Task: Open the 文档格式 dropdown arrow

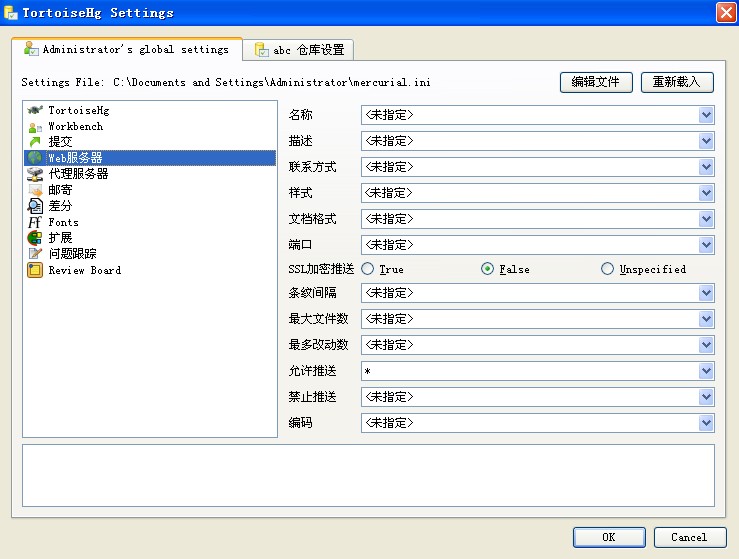Action: tap(706, 219)
